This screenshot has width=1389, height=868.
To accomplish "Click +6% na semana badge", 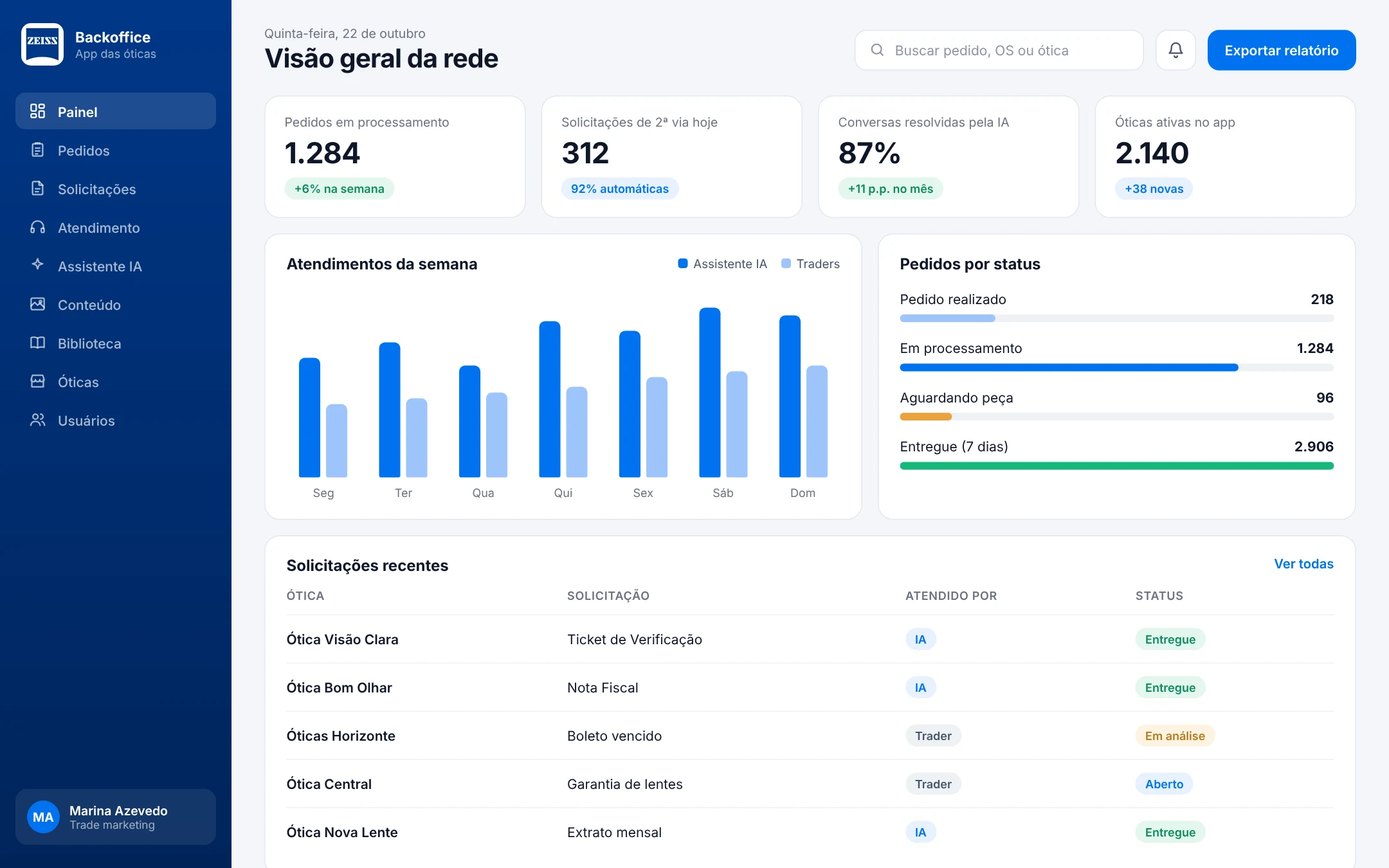I will click(339, 188).
